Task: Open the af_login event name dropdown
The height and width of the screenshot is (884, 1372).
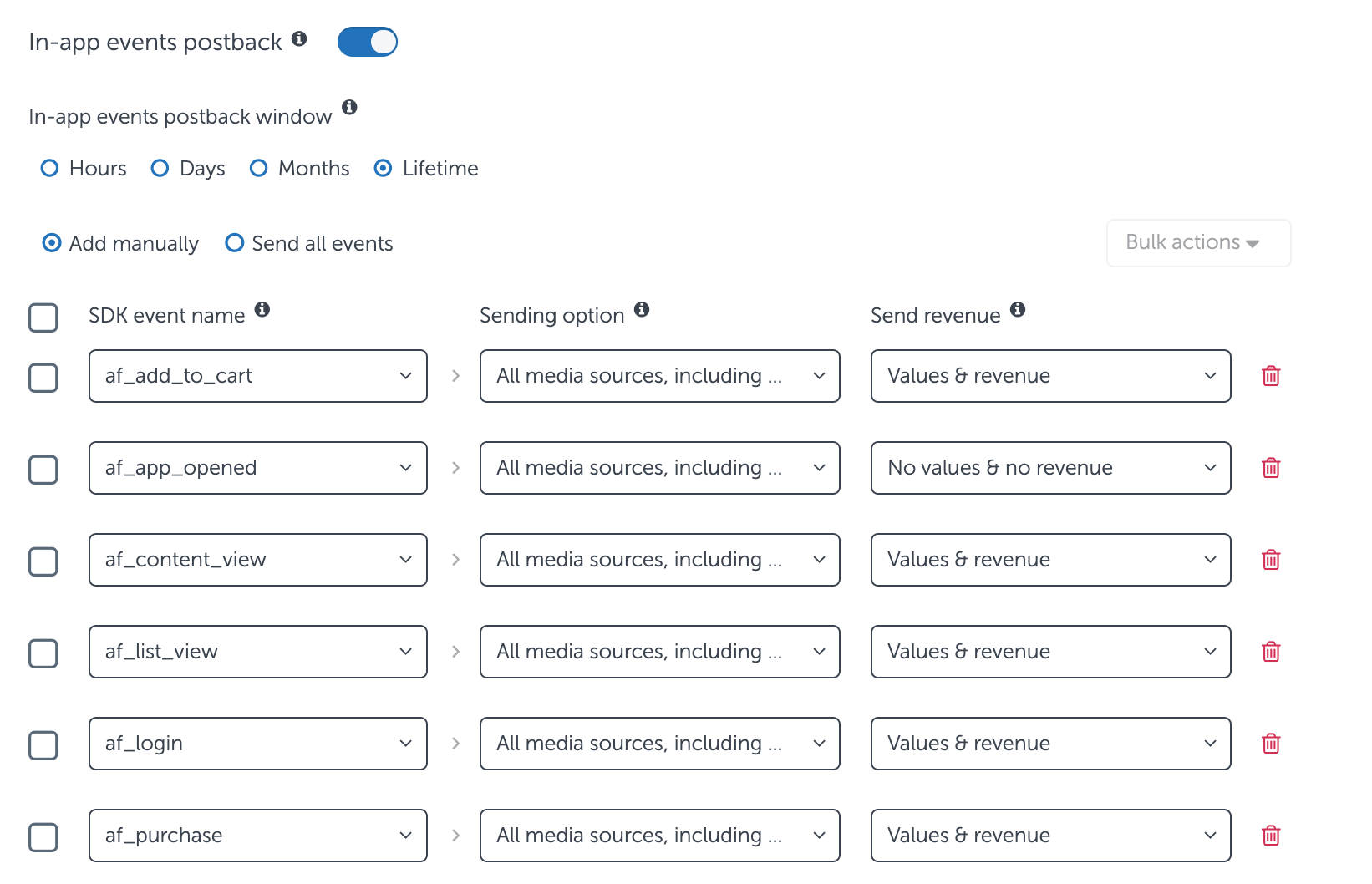Action: [x=258, y=744]
